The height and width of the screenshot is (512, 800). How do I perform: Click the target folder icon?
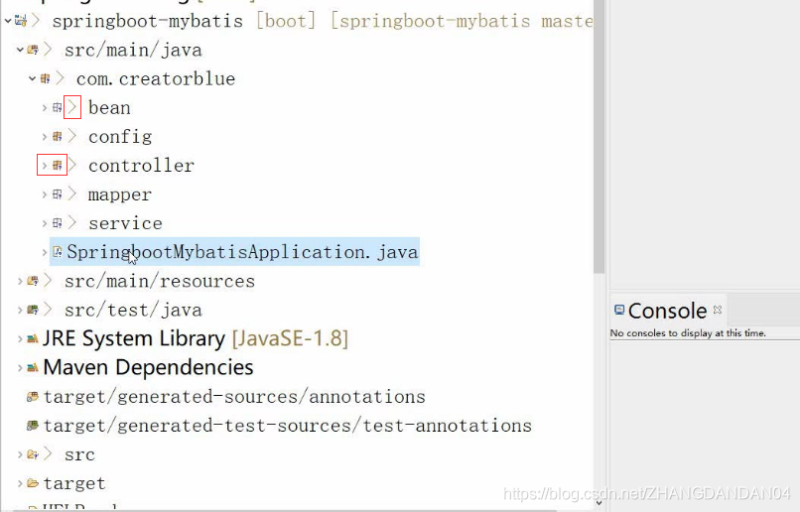click(x=33, y=484)
